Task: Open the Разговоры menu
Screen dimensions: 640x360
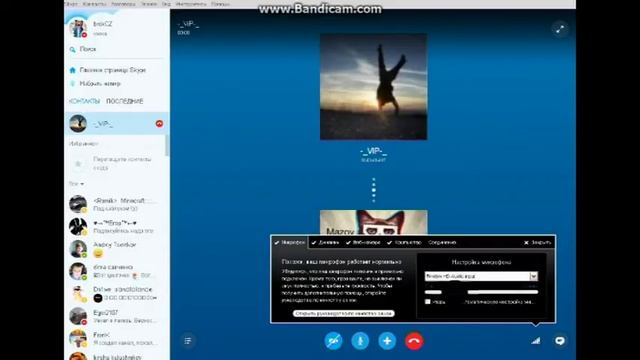Action: pyautogui.click(x=123, y=4)
